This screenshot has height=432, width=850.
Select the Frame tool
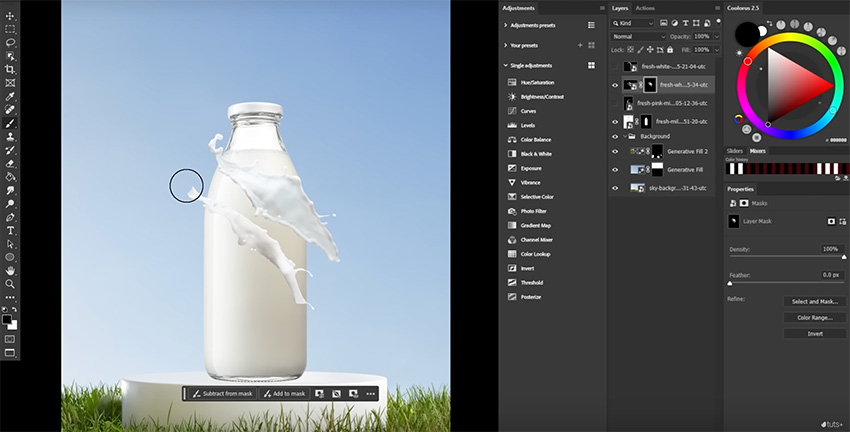point(10,83)
